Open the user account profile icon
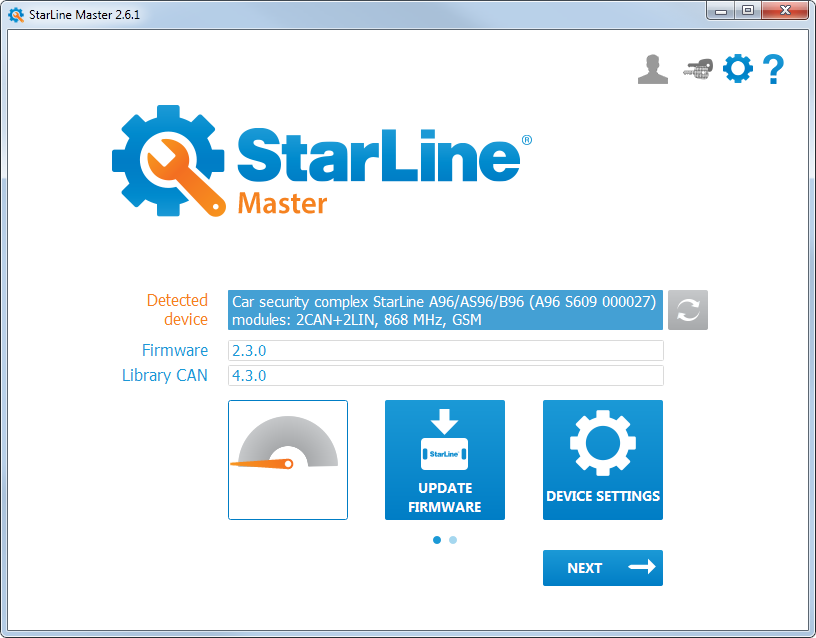The width and height of the screenshot is (816, 638). click(x=653, y=69)
